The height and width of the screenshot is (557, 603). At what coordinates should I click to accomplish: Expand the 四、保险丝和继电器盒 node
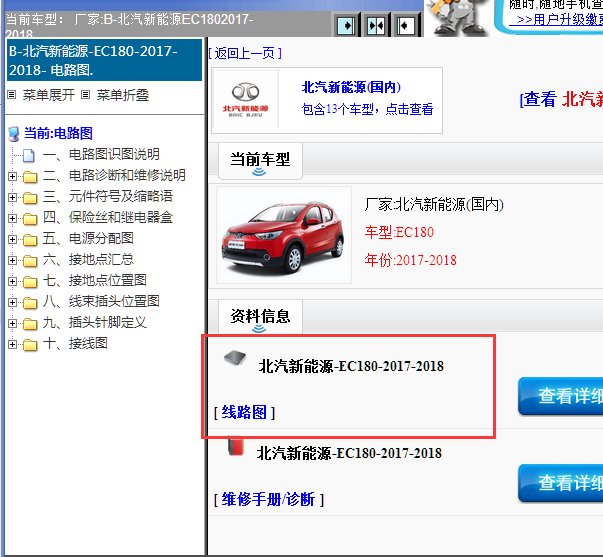[x=12, y=218]
